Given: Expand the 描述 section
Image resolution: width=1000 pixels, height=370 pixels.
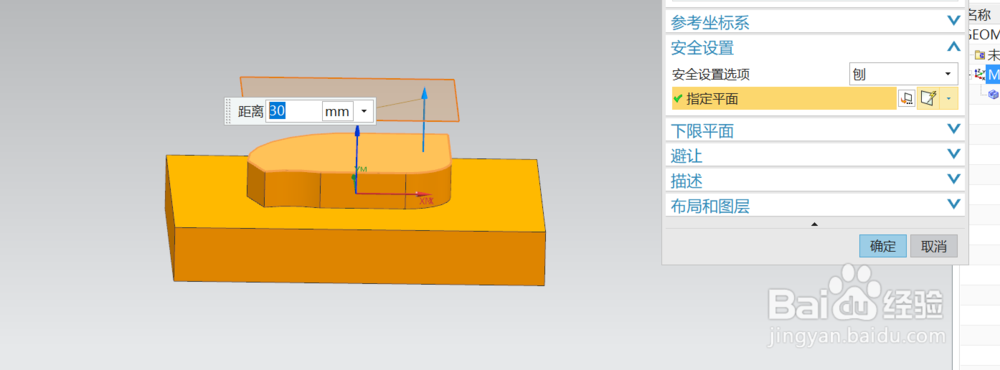Looking at the screenshot, I should click(815, 181).
